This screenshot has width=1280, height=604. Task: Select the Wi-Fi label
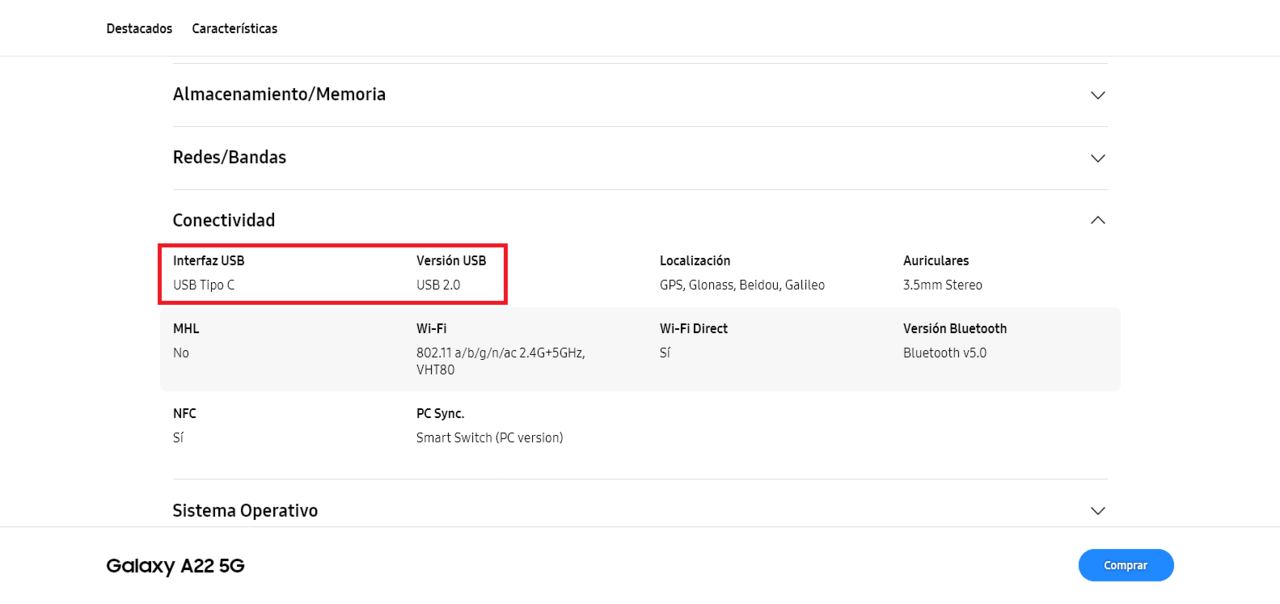pyautogui.click(x=431, y=329)
